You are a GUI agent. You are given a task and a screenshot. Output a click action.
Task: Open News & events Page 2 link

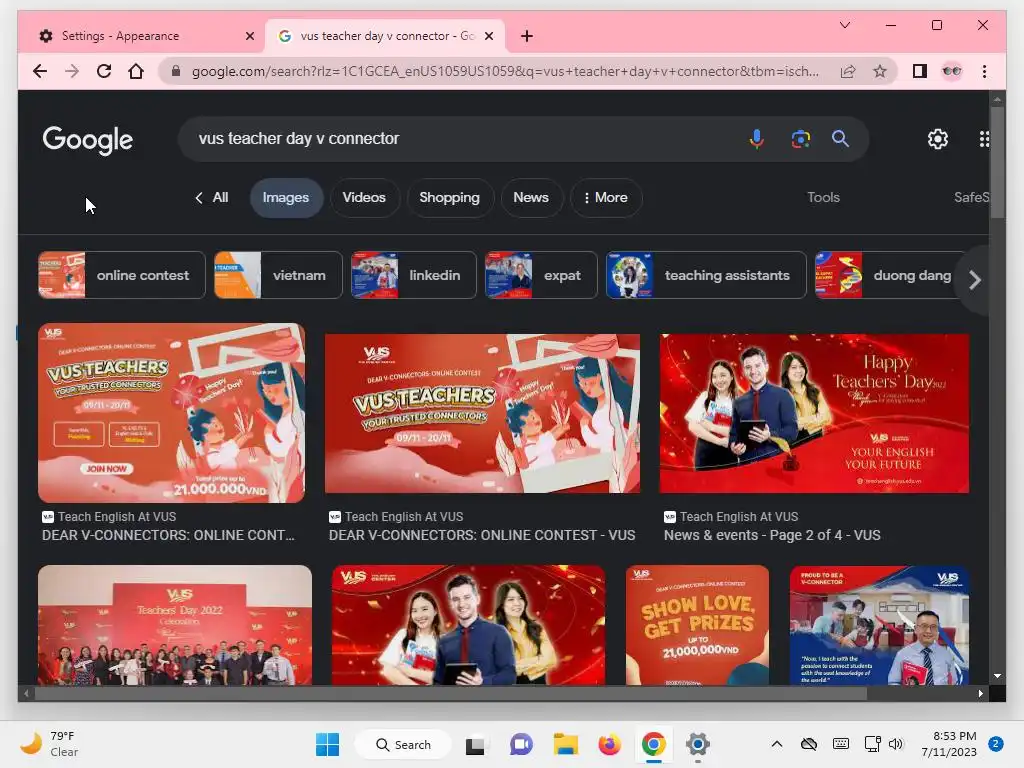click(772, 536)
